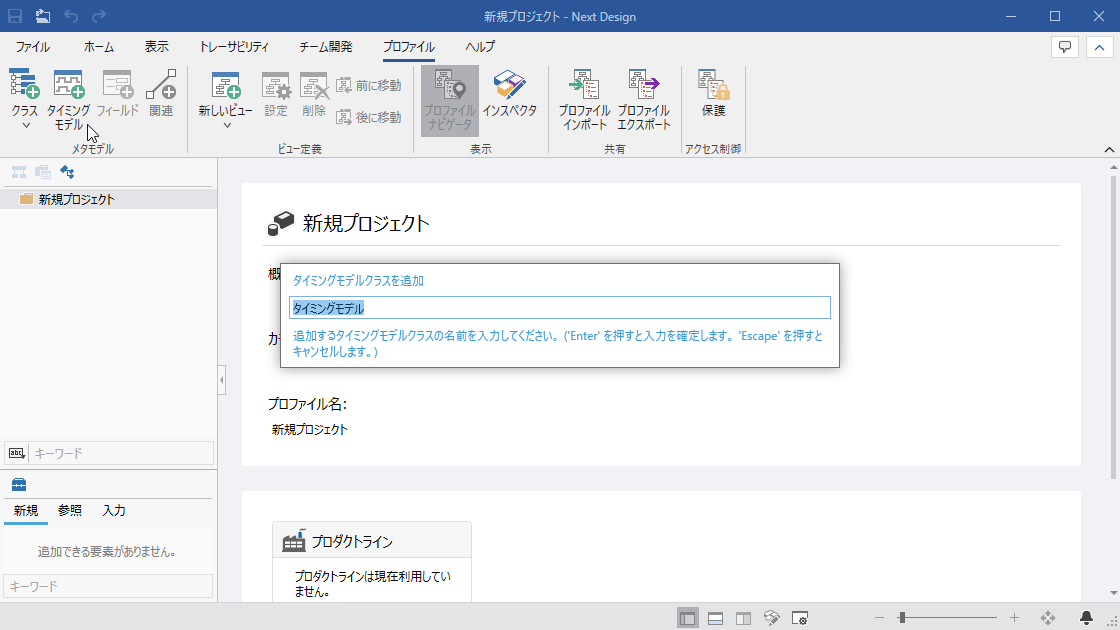Click the Redo arrow in title bar
Image resolution: width=1120 pixels, height=630 pixels.
99,16
